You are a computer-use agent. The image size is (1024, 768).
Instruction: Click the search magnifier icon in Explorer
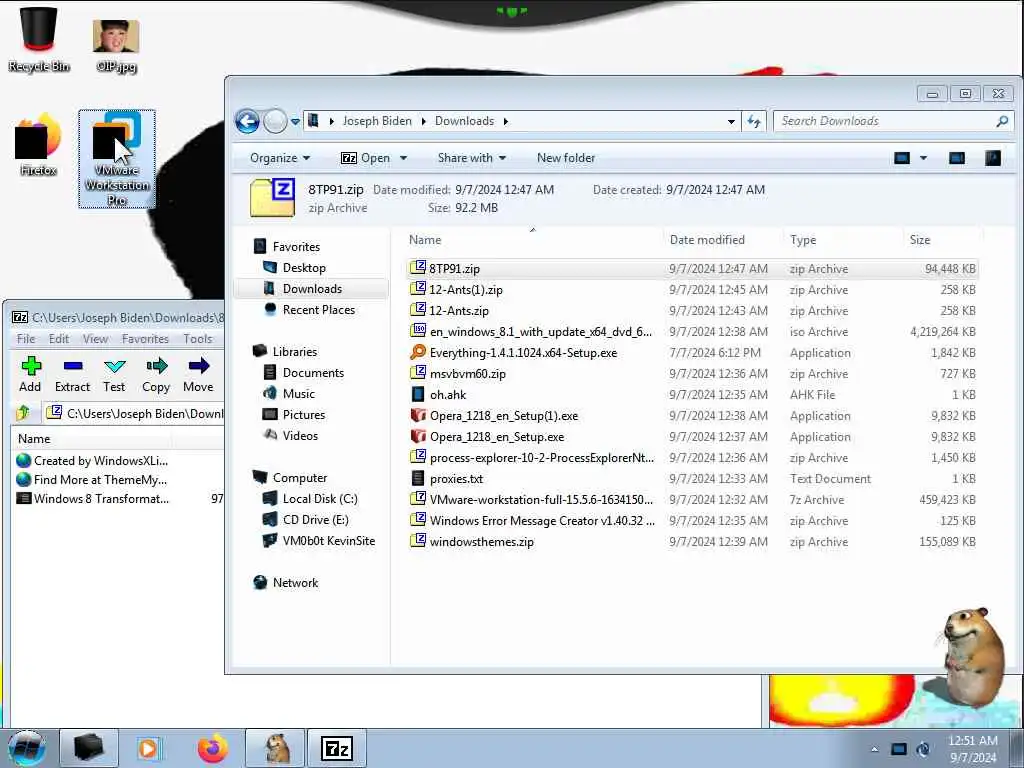coord(1002,121)
